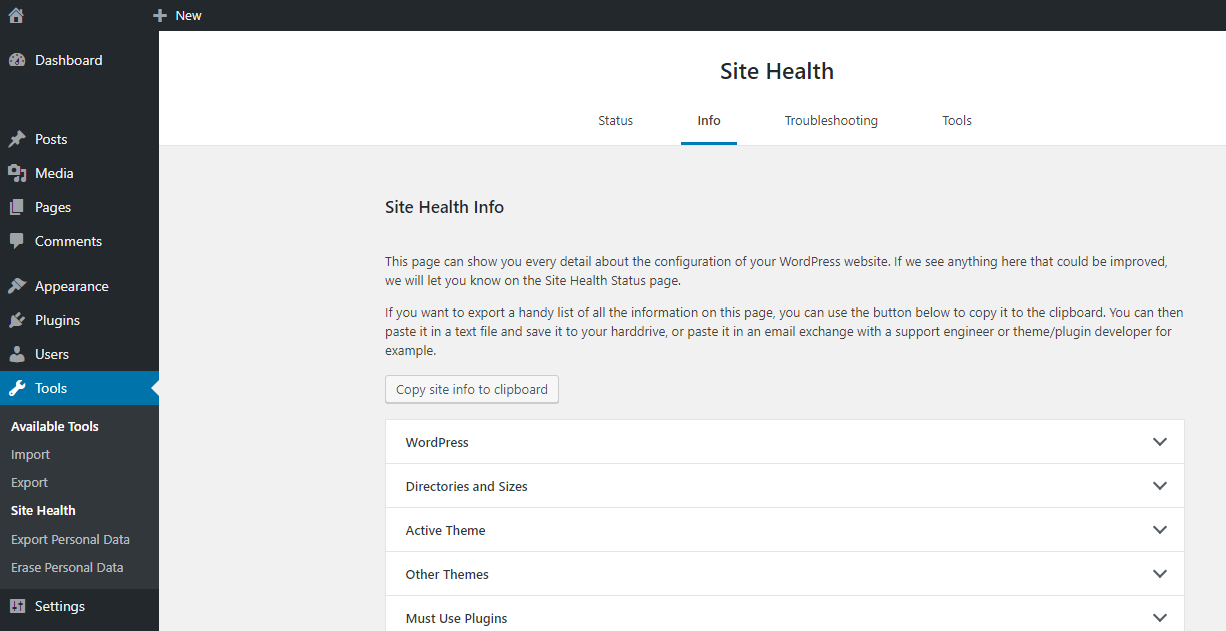Viewport: 1226px width, 631px height.
Task: Go to the Import tools page
Action: point(30,454)
